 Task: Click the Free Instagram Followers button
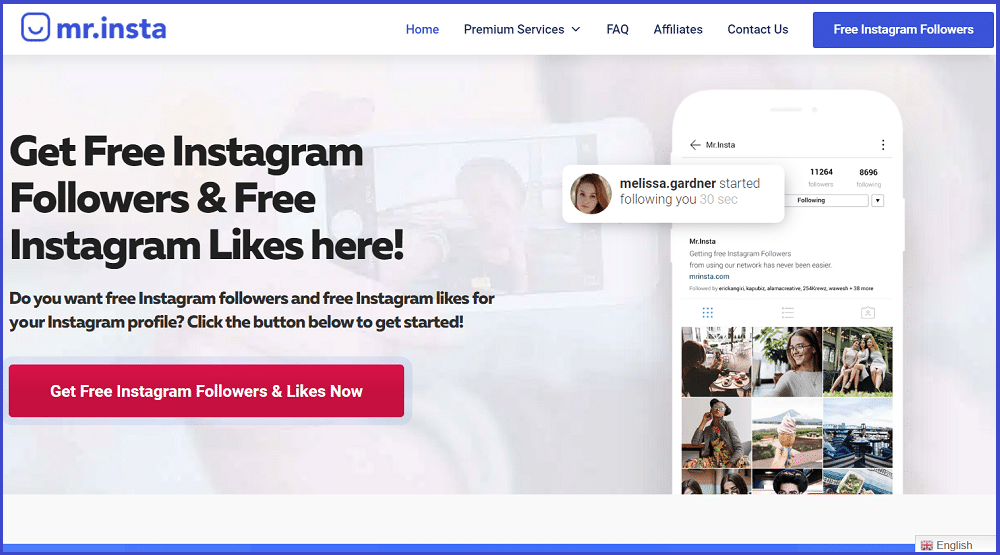click(x=903, y=29)
